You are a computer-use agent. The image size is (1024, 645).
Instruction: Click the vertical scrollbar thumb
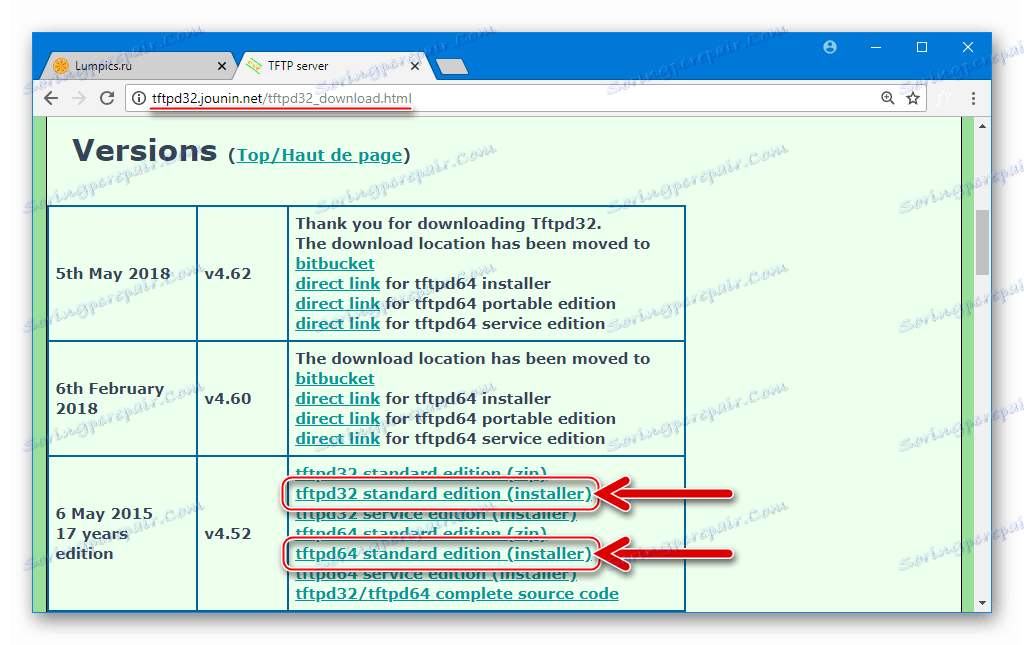982,242
